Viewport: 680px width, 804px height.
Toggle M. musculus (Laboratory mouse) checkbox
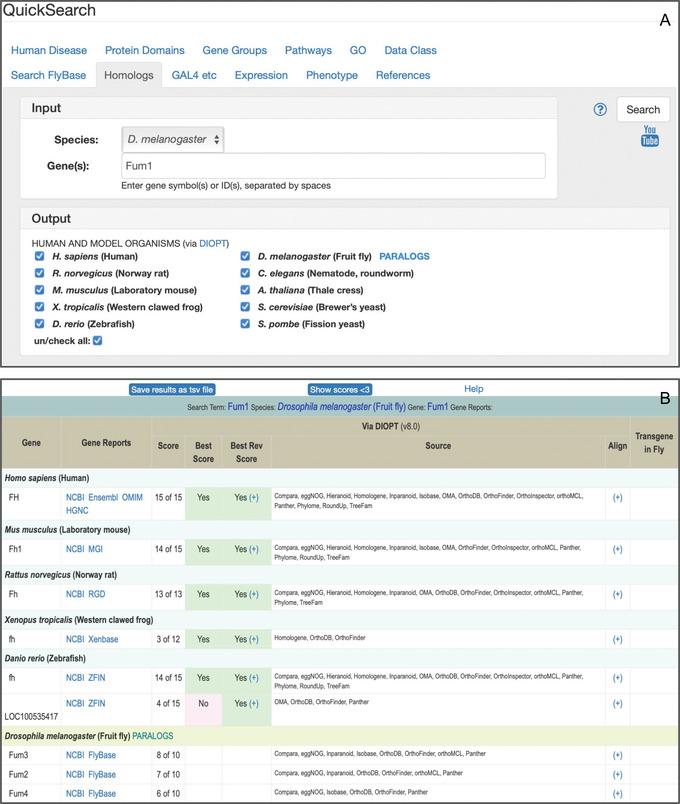(39, 290)
